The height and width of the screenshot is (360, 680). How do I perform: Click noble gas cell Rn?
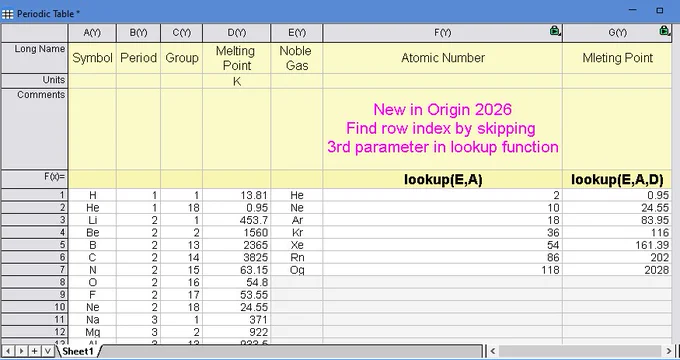297,257
